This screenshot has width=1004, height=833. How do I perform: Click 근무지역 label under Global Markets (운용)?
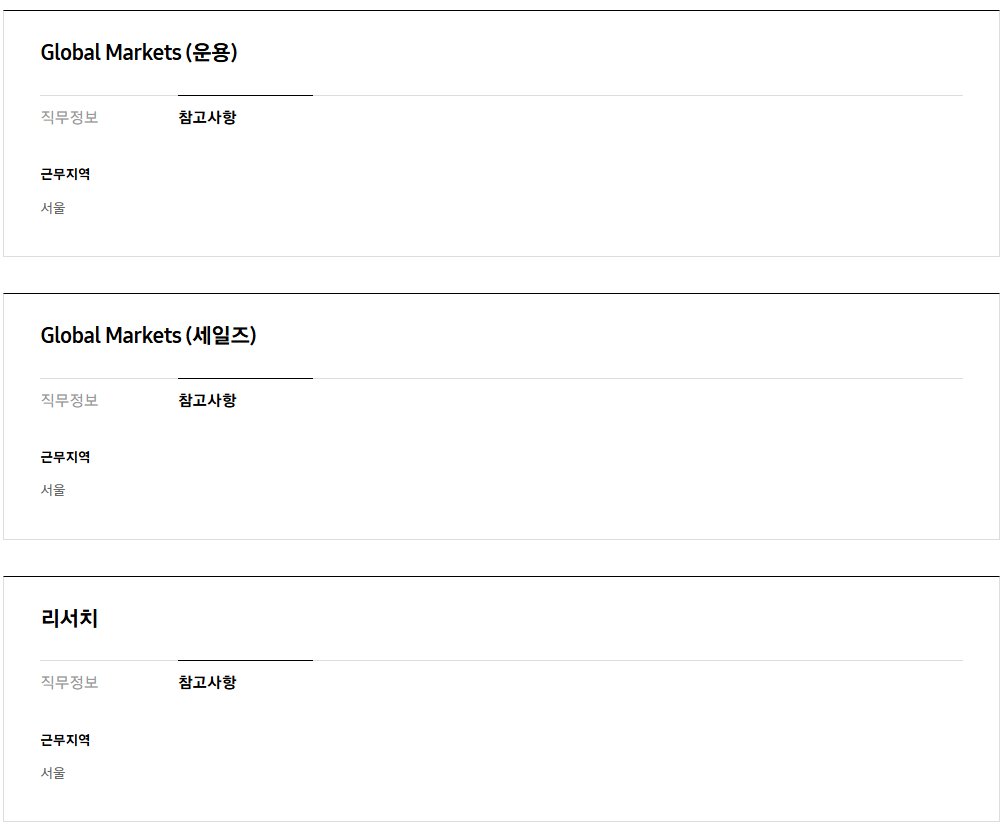pyautogui.click(x=65, y=174)
